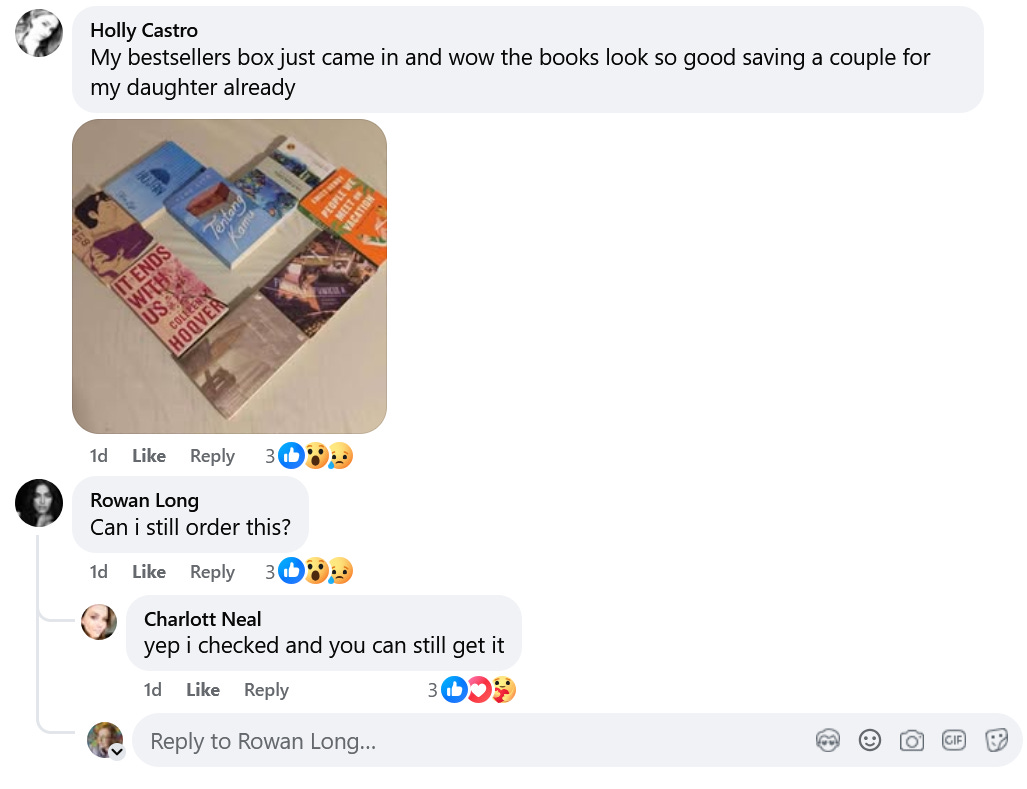Open Holly Castro's profile name link
This screenshot has width=1027, height=789.
point(144,30)
